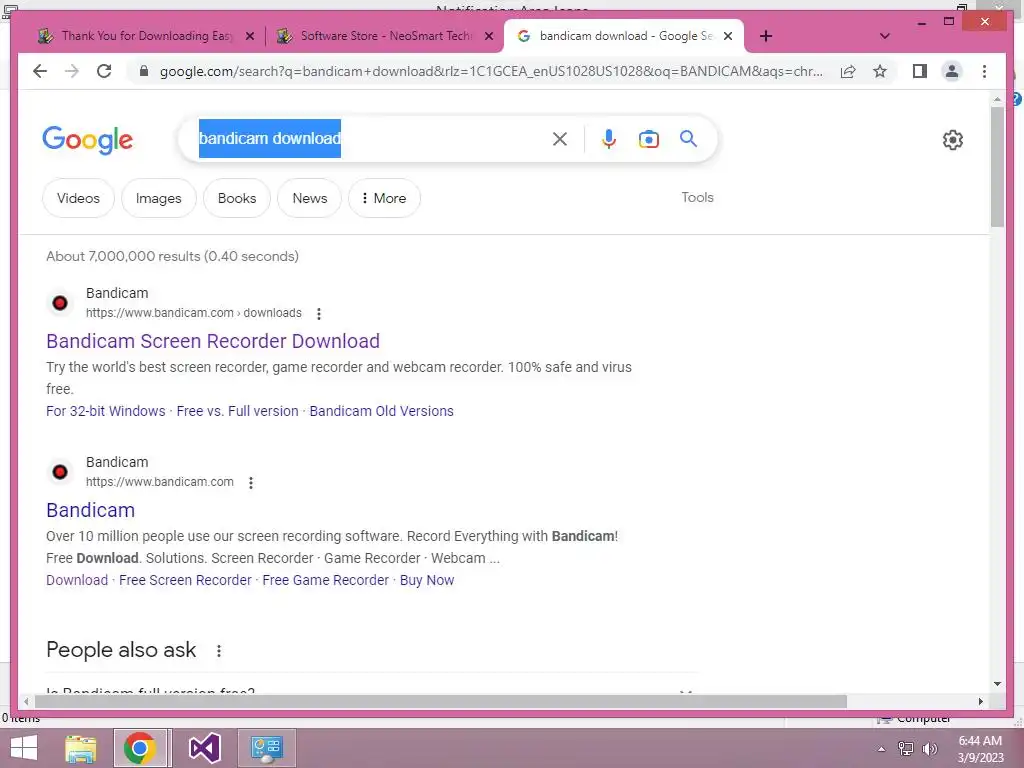Viewport: 1024px width, 768px height.
Task: Click the scroll right arrow
Action: pyautogui.click(x=980, y=701)
